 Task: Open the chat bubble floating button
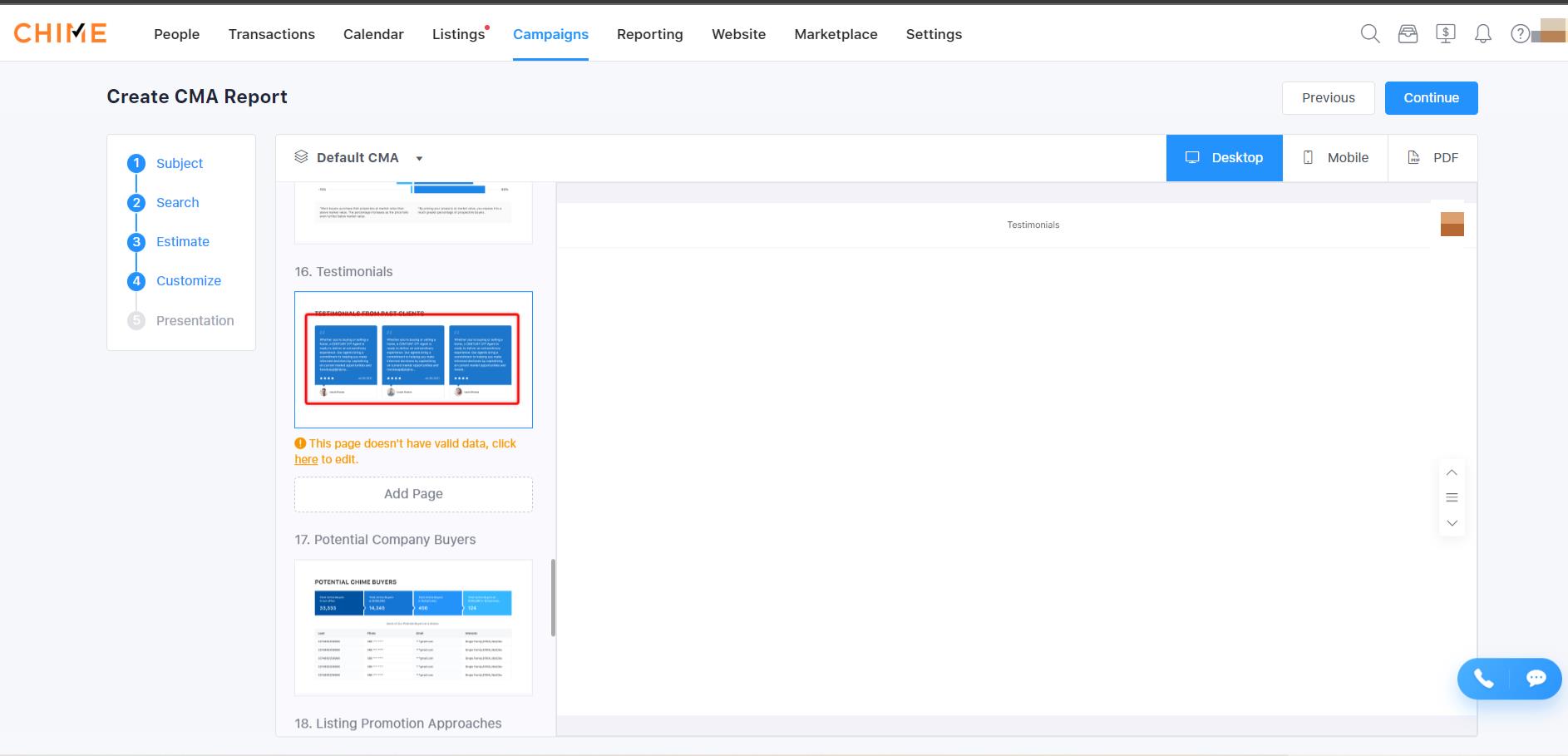(1536, 679)
